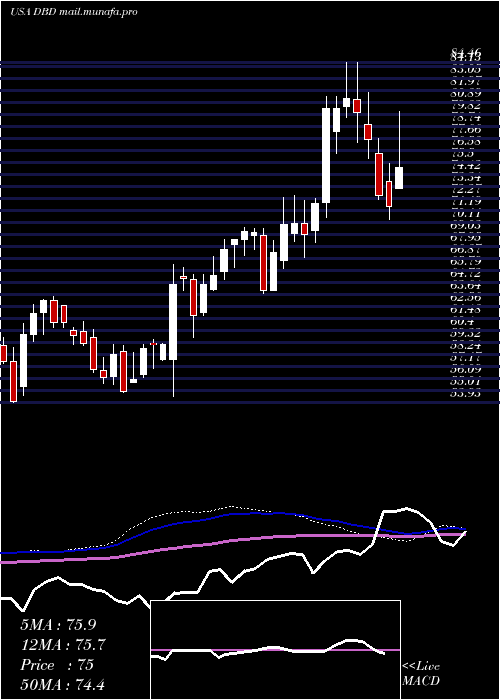Click the '12MA : 75.7' readout
The image size is (500, 700).
pyautogui.click(x=63, y=645)
